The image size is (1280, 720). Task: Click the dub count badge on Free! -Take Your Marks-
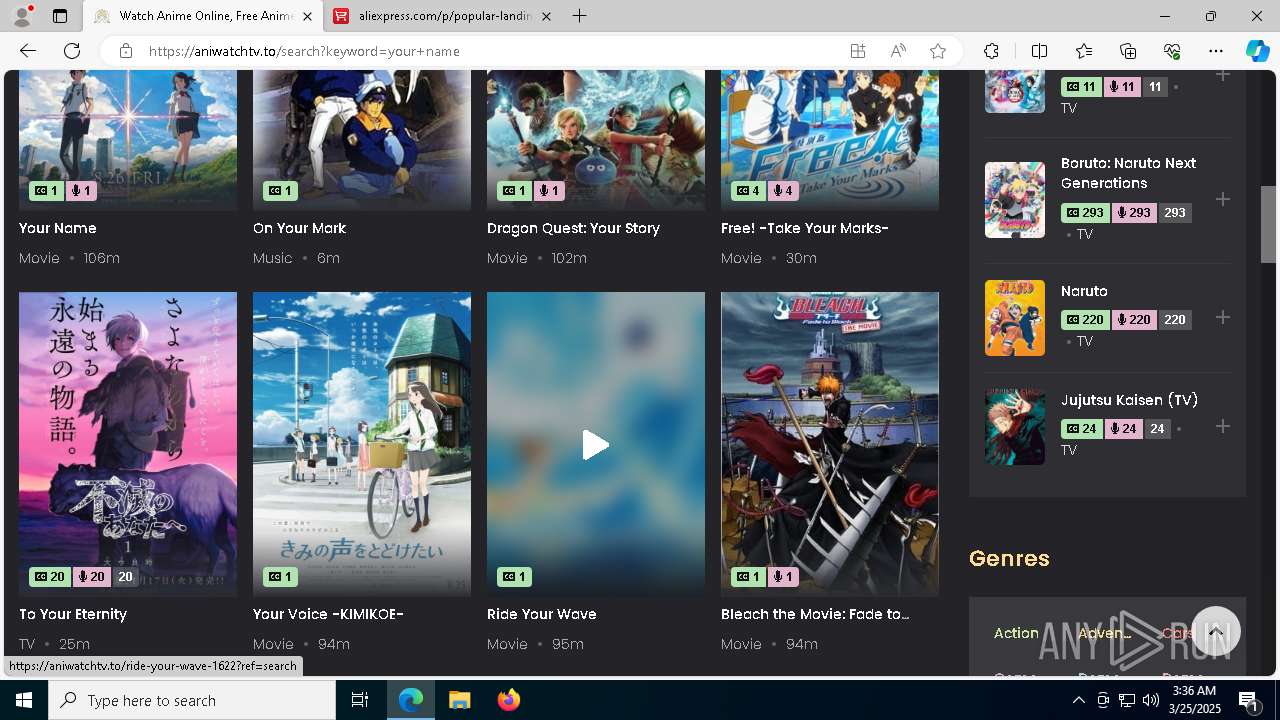pyautogui.click(x=783, y=190)
